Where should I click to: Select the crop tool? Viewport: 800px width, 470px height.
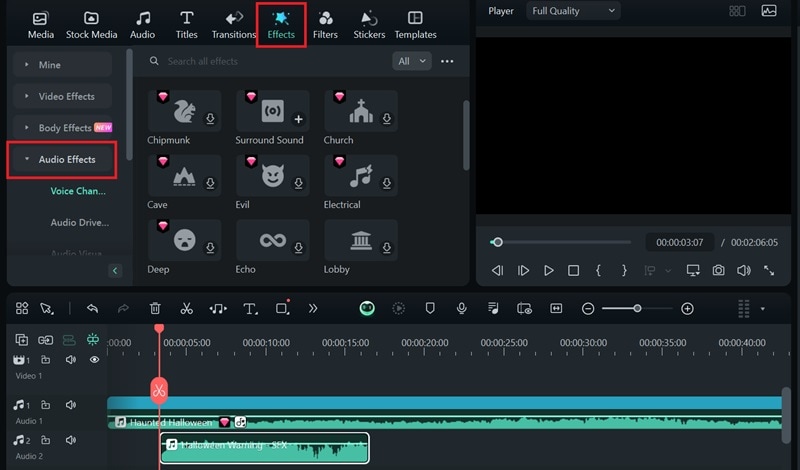click(x=282, y=308)
